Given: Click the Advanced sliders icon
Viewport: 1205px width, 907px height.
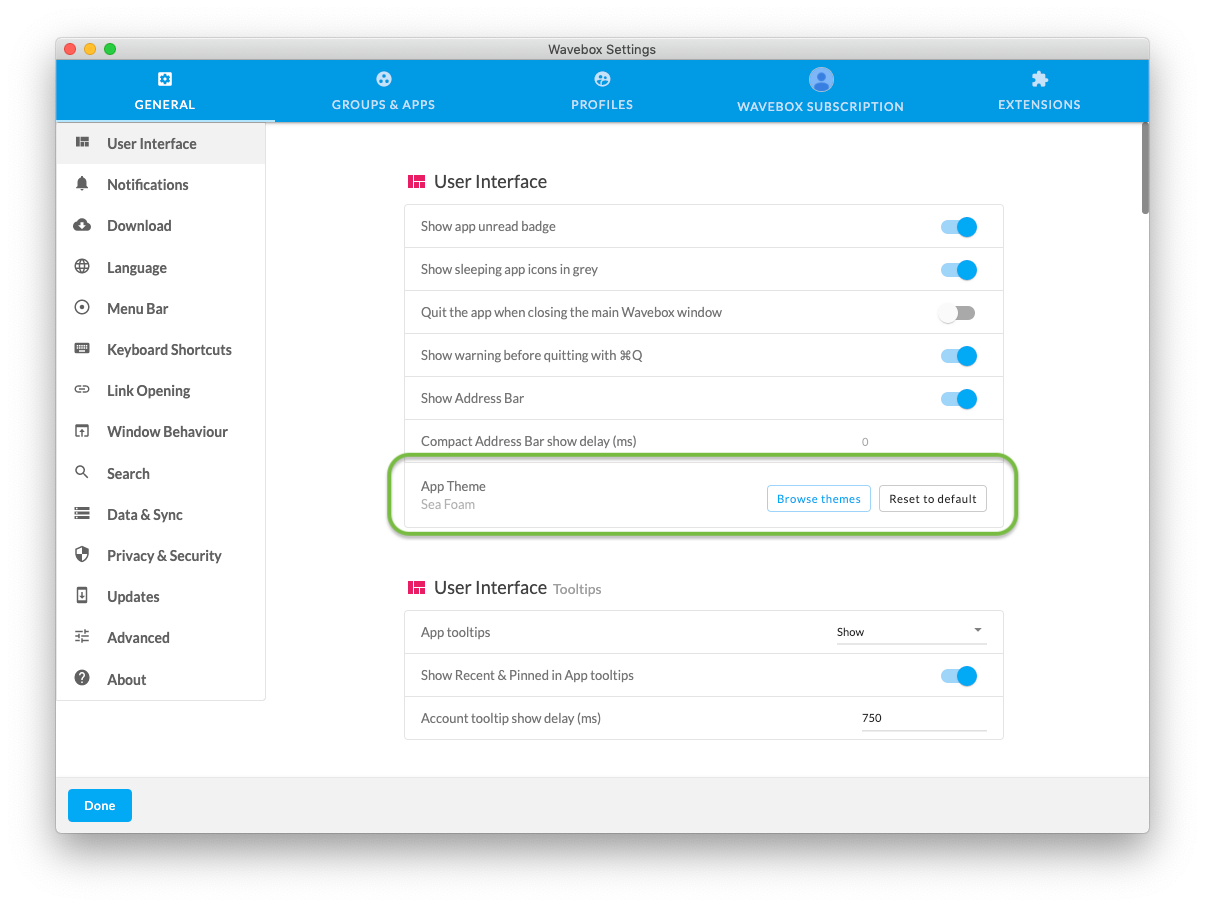Looking at the screenshot, I should (83, 637).
